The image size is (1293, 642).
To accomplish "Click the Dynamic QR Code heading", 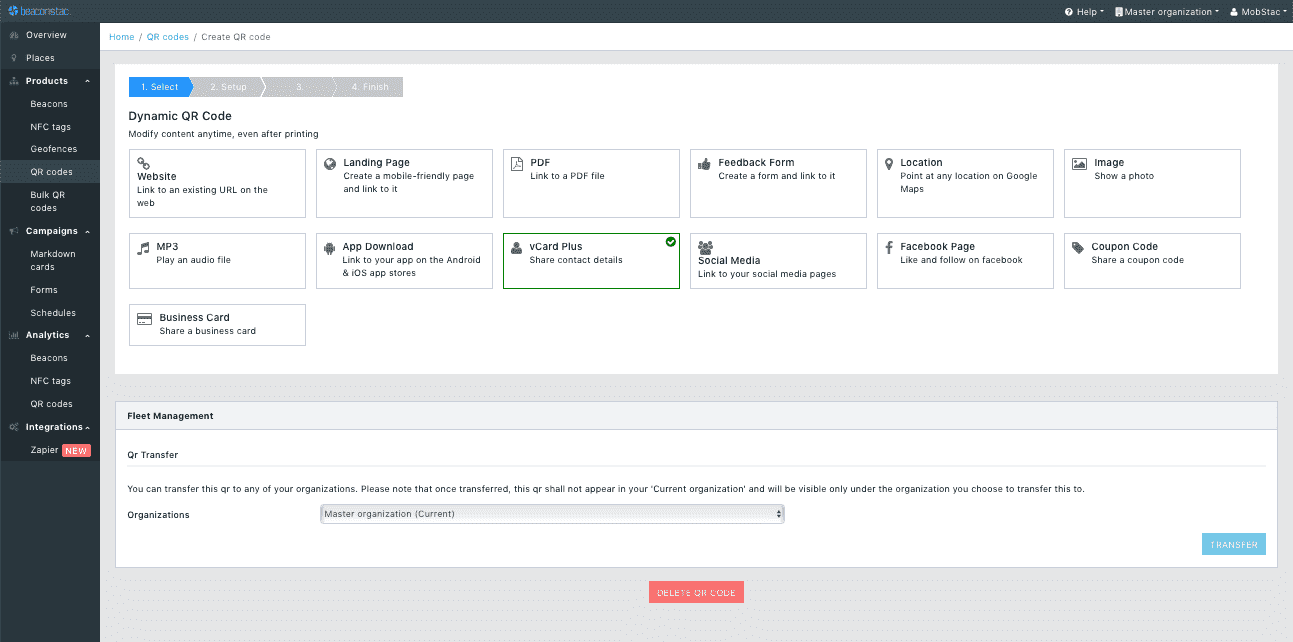I will (x=180, y=116).
